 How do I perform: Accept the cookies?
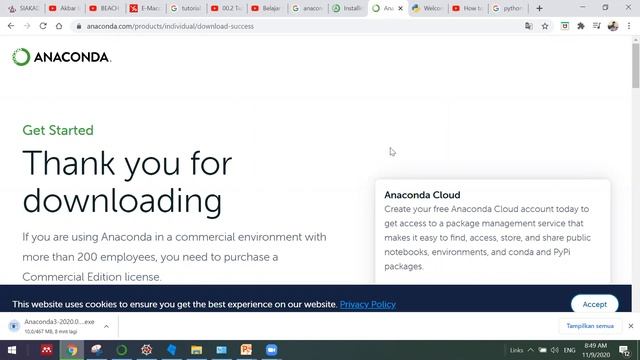click(x=594, y=304)
